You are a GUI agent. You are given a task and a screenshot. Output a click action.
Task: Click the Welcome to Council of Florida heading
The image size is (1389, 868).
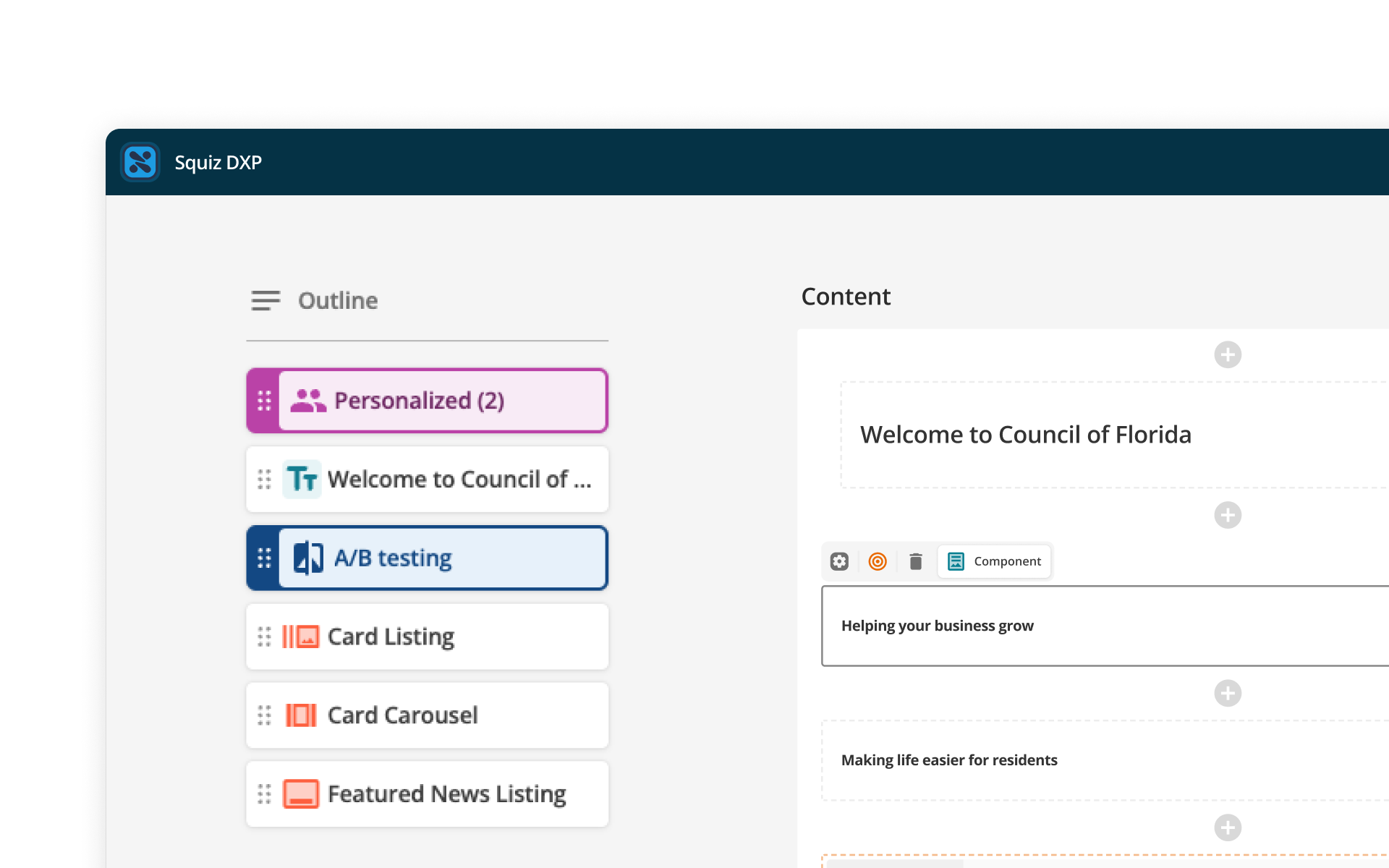[1025, 435]
